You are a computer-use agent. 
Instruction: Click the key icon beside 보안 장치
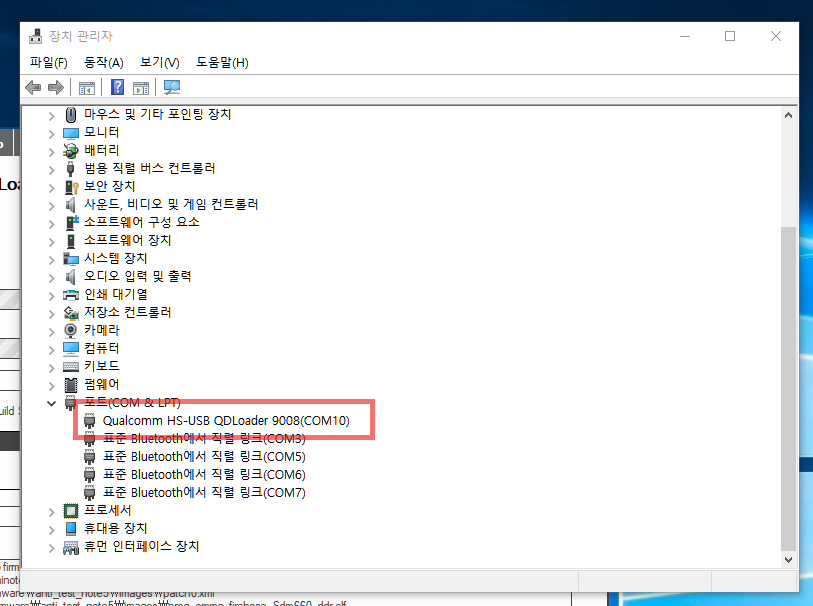71,187
